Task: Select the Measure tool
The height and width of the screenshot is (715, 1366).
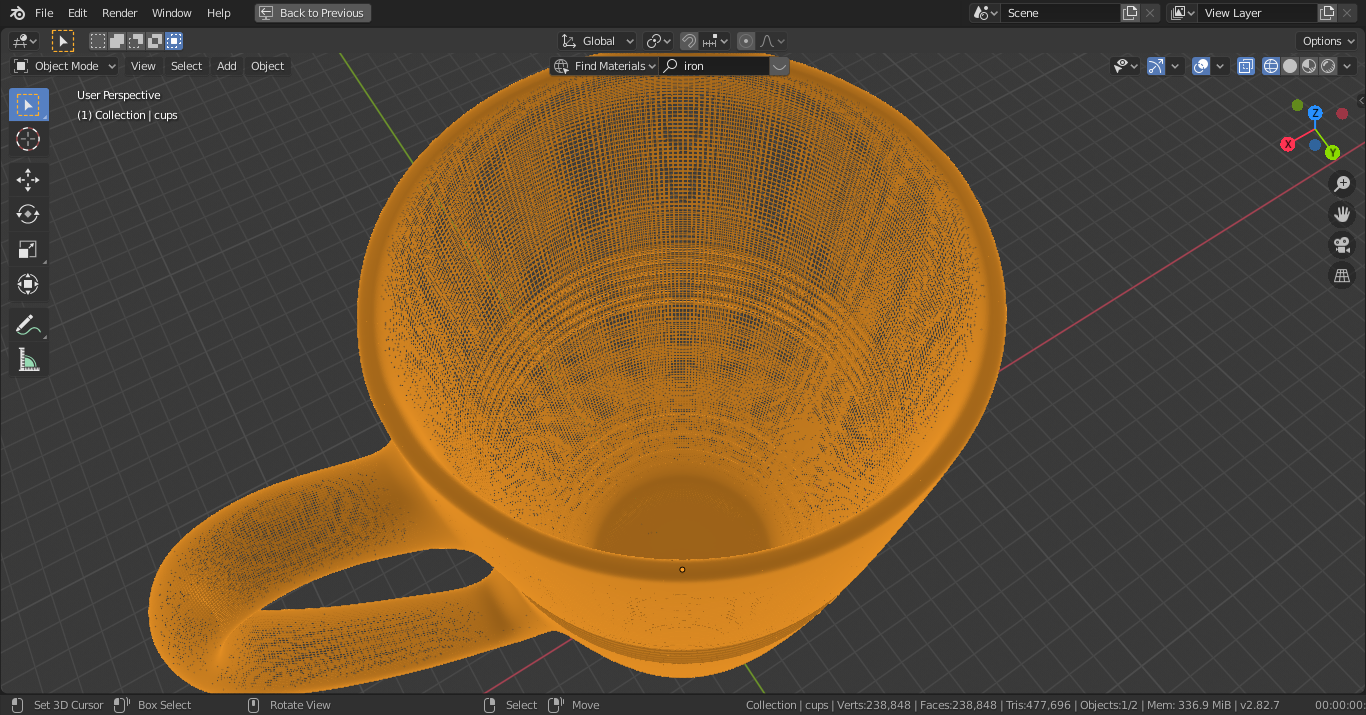Action: pos(28,358)
